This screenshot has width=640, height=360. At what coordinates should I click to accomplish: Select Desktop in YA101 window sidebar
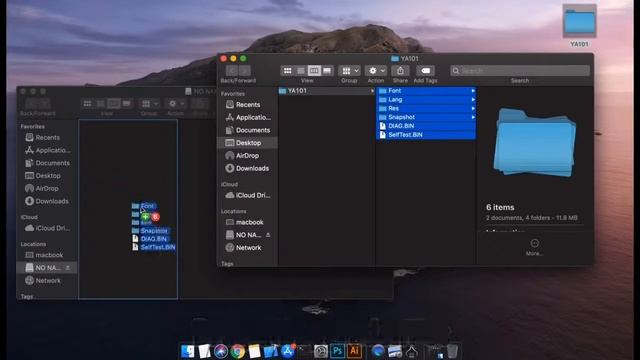(x=247, y=142)
